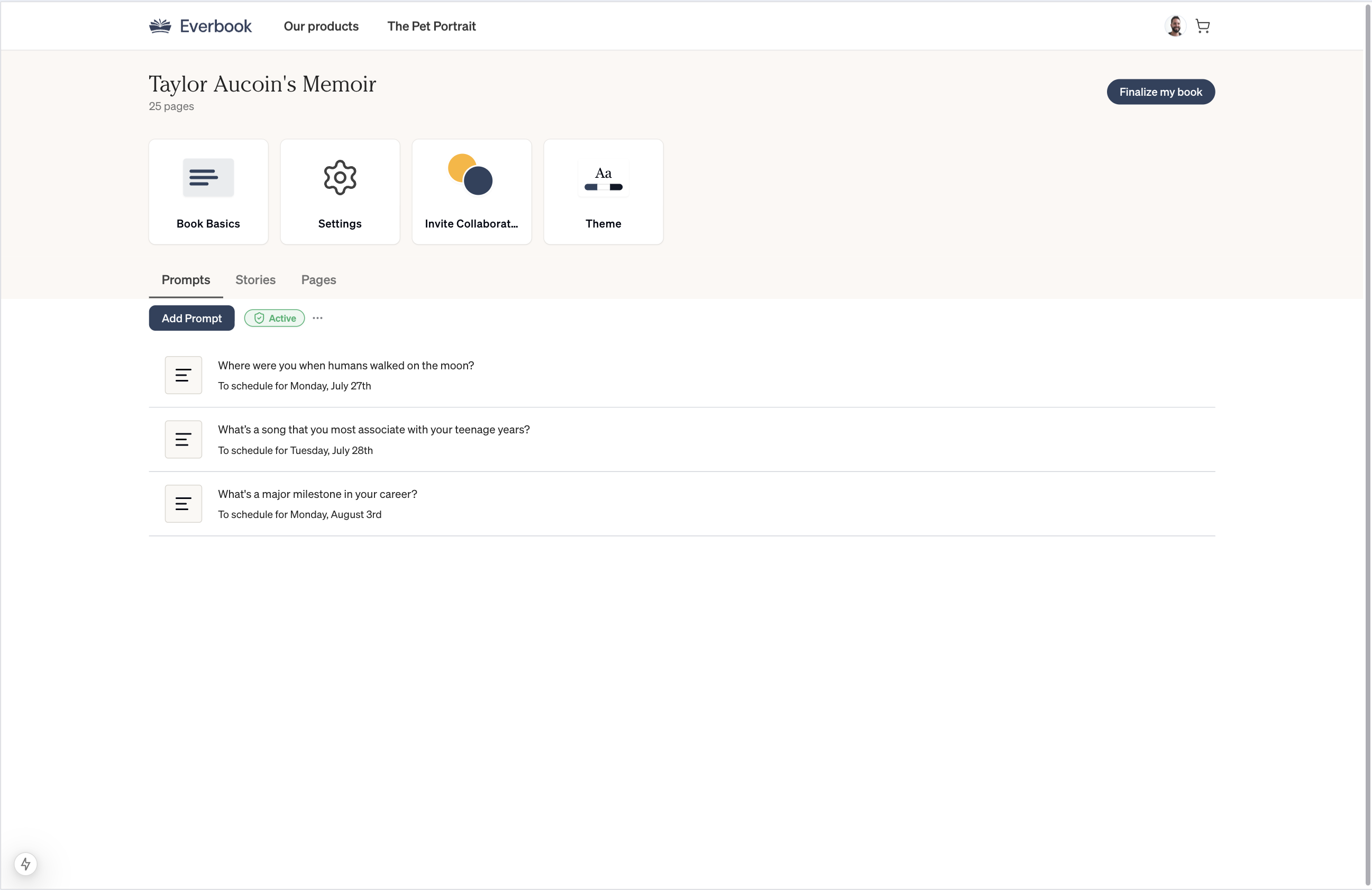Switch to the Pages tab
This screenshot has height=890, width=1372.
pyautogui.click(x=318, y=280)
